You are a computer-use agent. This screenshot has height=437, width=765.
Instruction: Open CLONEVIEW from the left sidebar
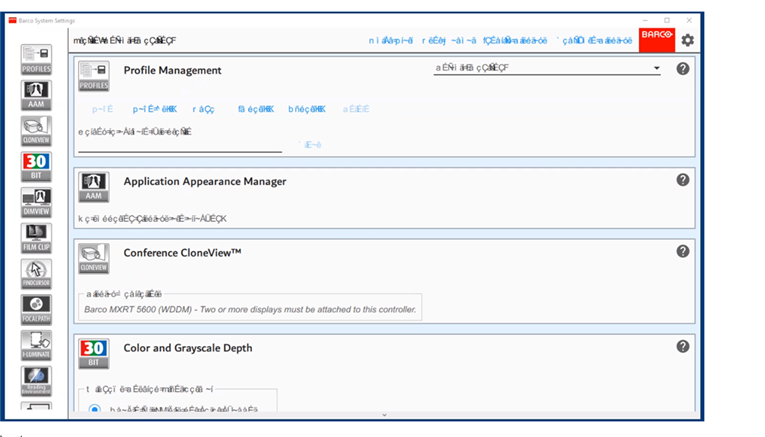pyautogui.click(x=36, y=130)
